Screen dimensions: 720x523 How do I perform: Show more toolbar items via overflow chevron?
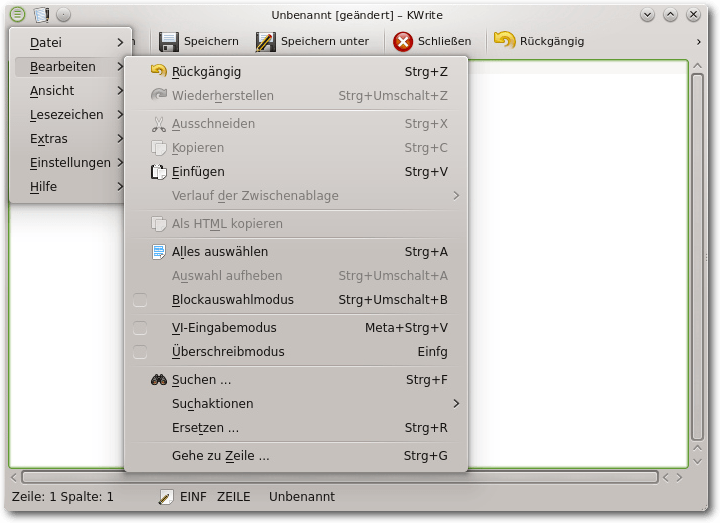(x=698, y=42)
